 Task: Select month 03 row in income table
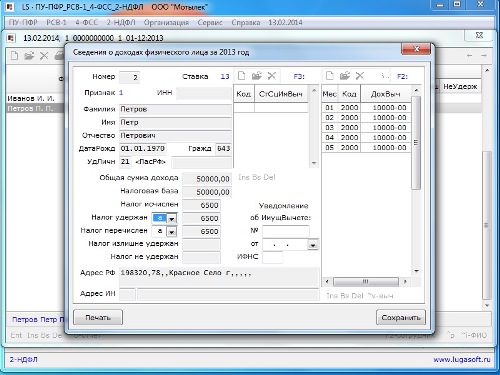point(366,128)
